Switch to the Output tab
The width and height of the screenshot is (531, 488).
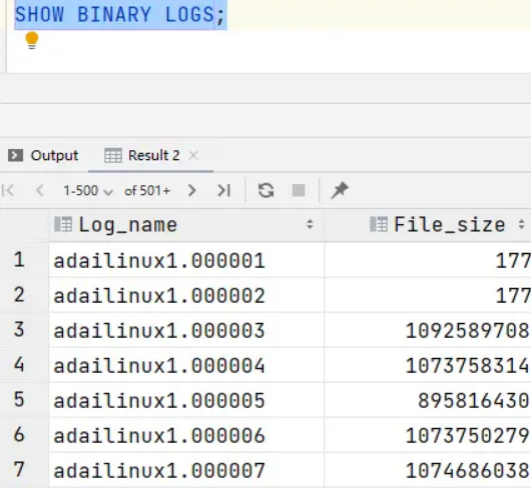pyautogui.click(x=43, y=155)
